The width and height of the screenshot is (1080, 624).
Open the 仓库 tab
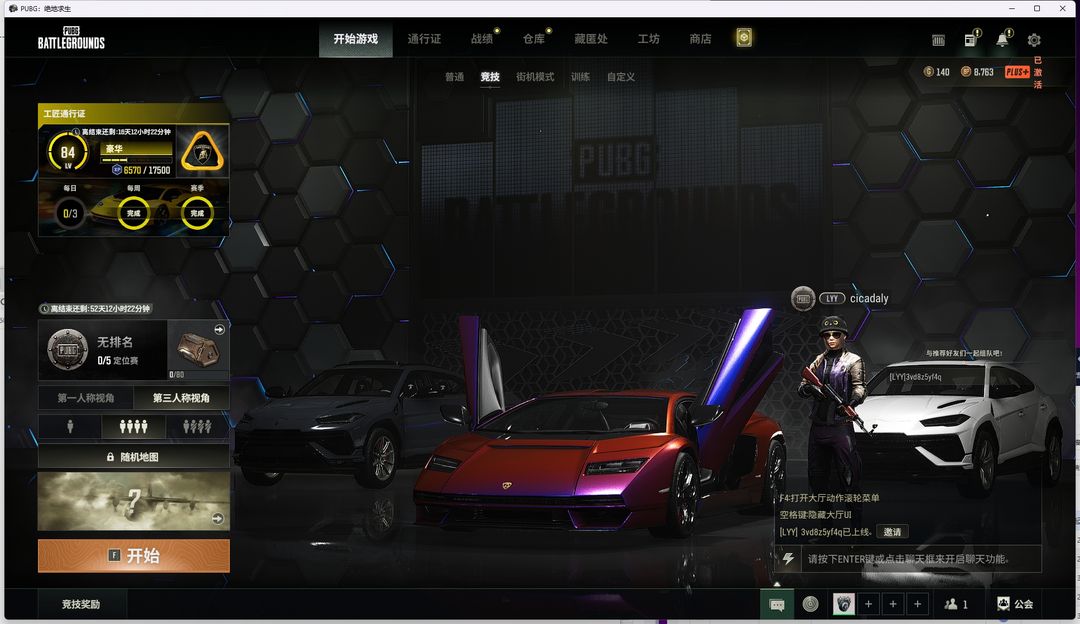click(x=534, y=39)
